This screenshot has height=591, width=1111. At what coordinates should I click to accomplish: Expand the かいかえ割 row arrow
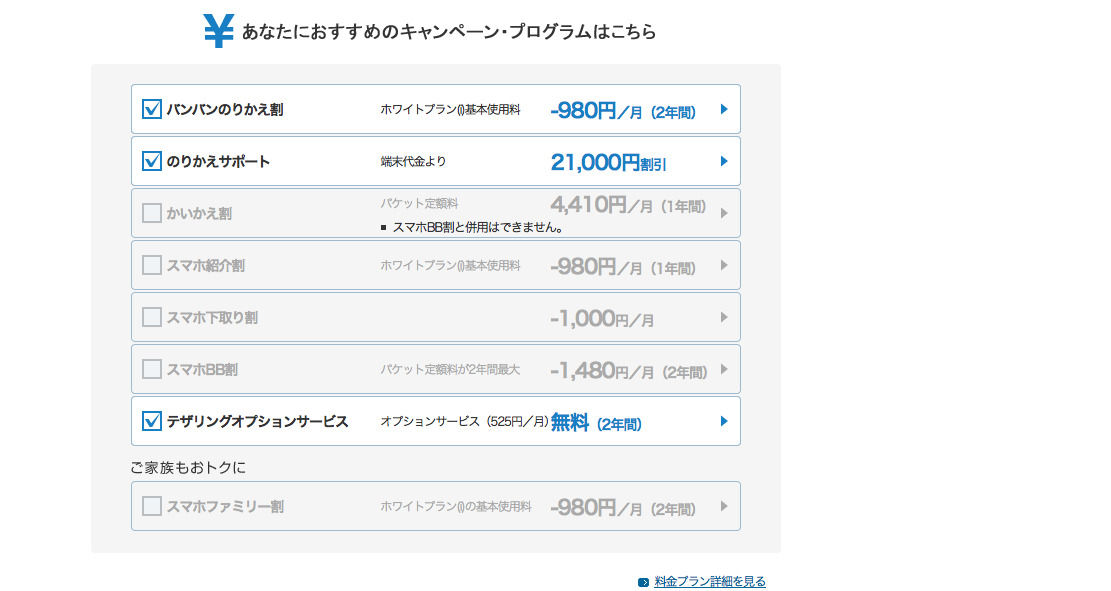(724, 213)
